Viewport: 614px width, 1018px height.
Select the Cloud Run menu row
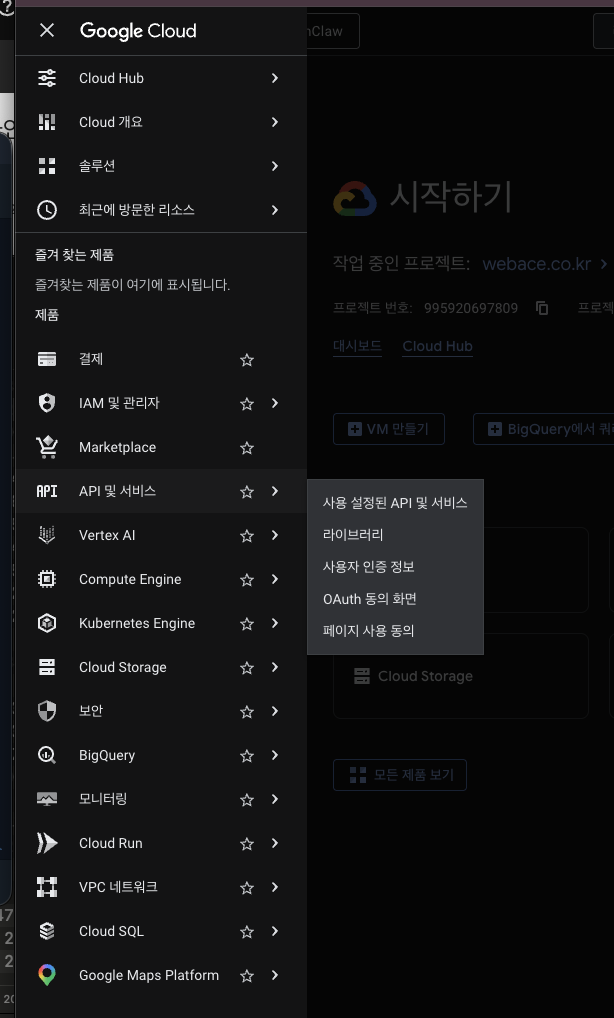[161, 843]
